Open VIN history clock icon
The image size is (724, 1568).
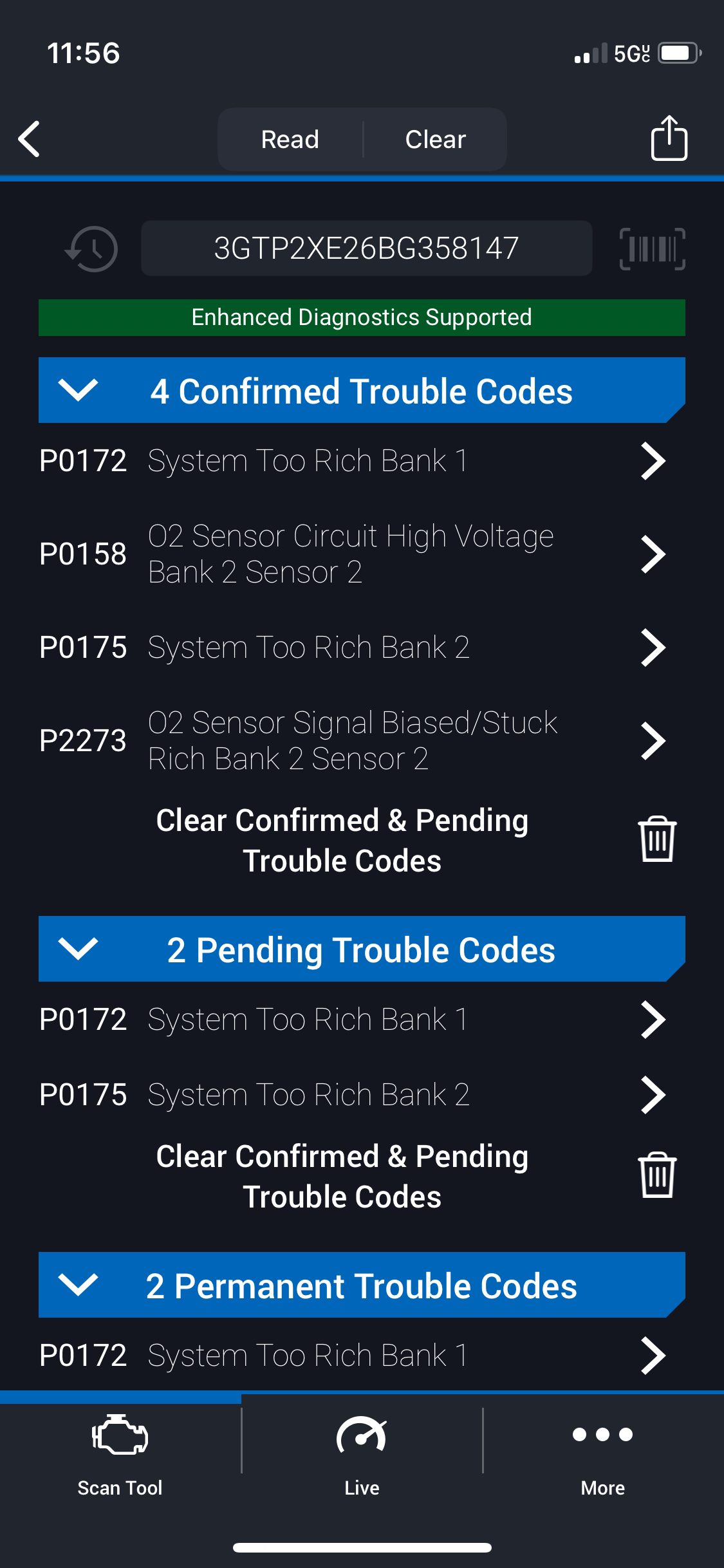(x=92, y=248)
